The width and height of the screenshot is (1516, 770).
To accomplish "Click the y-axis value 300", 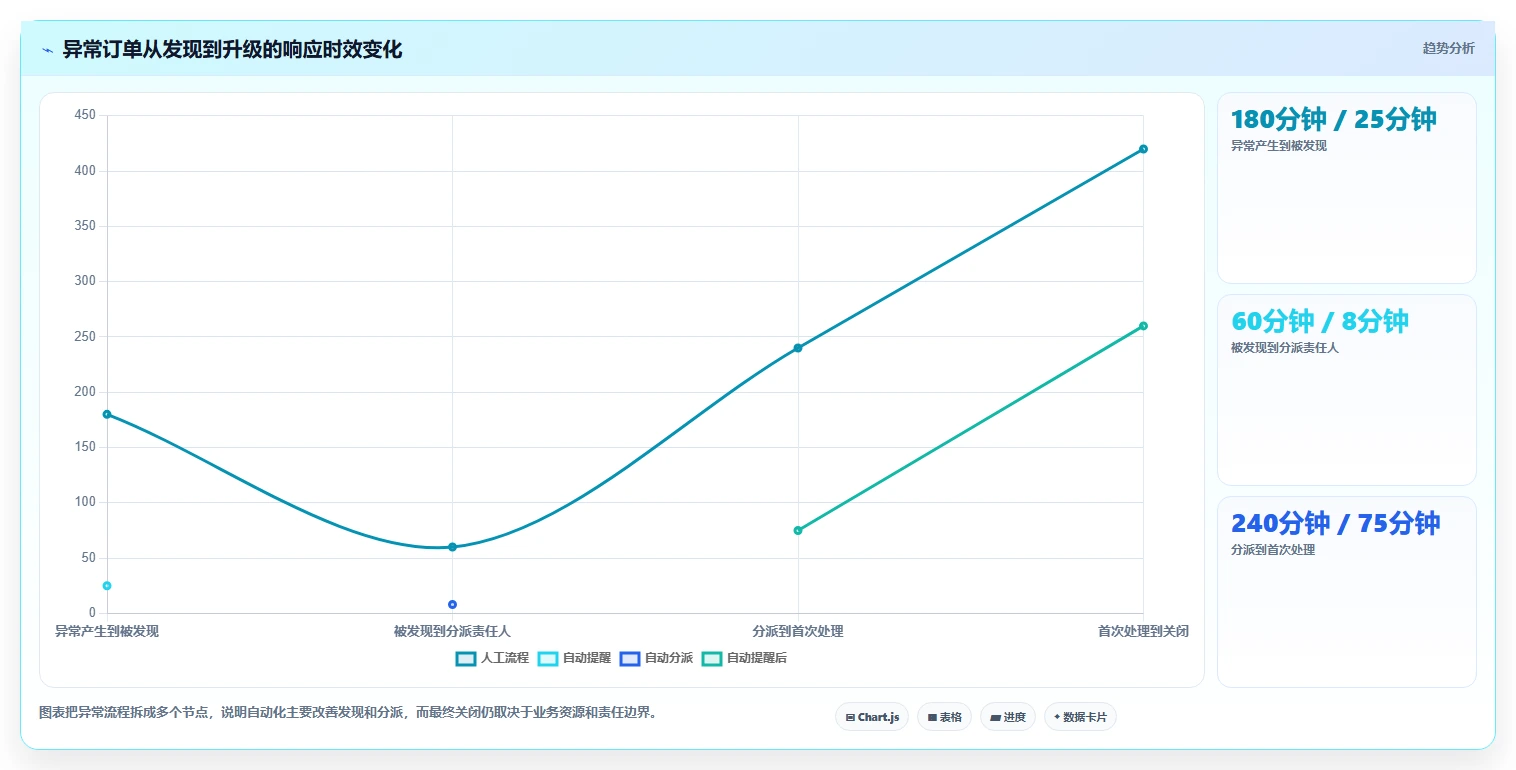I will tap(85, 281).
